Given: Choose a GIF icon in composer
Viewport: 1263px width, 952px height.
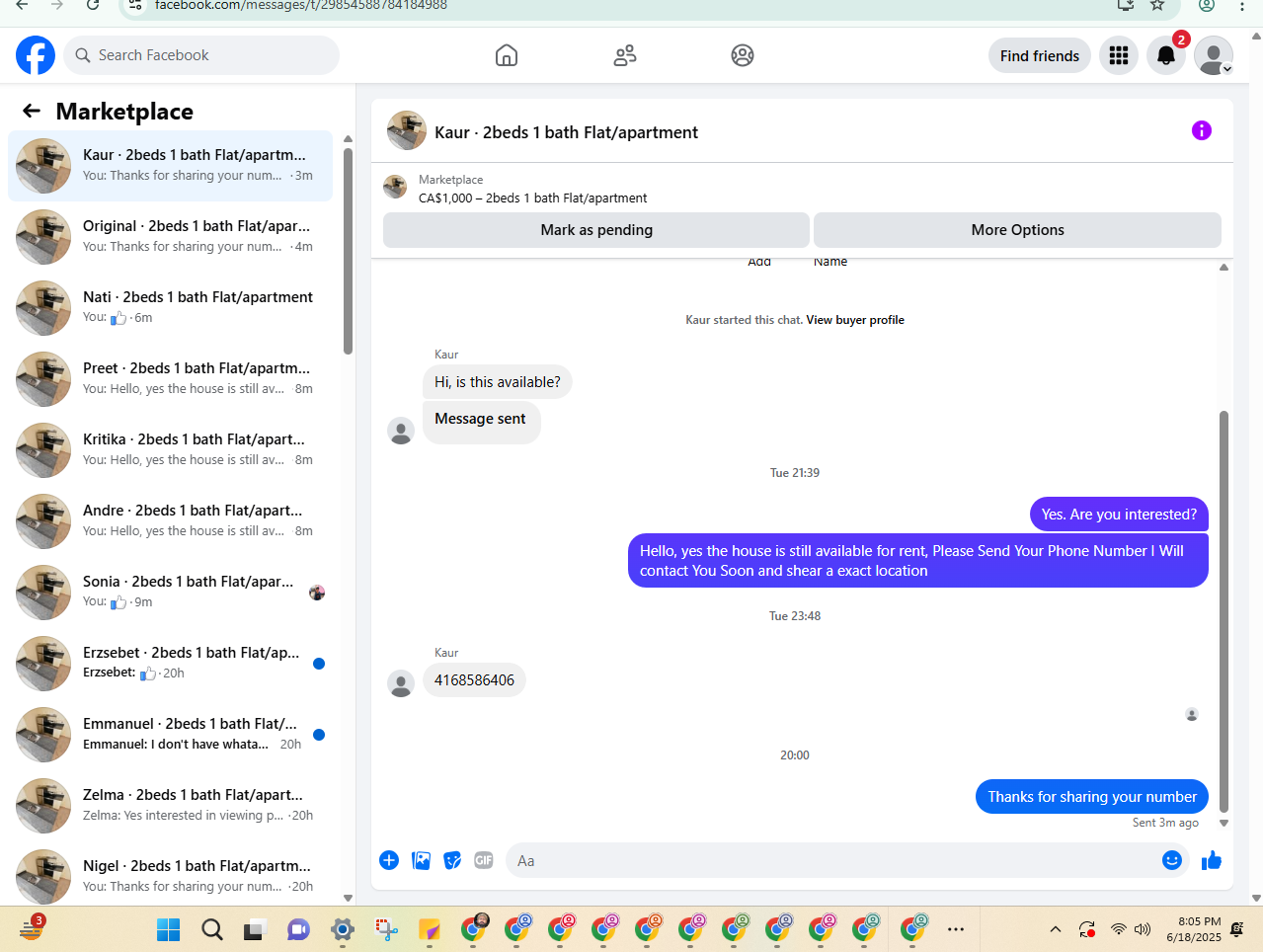Looking at the screenshot, I should 484,860.
